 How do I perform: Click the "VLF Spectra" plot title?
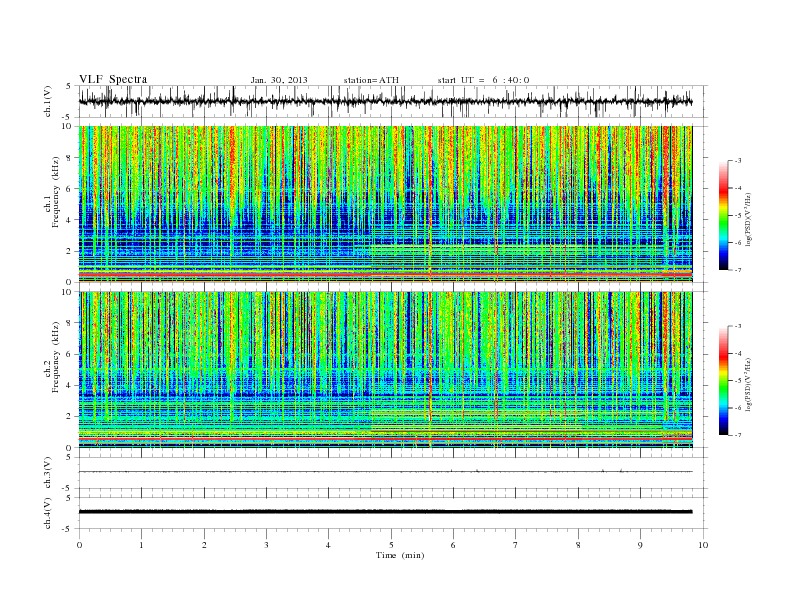113,79
